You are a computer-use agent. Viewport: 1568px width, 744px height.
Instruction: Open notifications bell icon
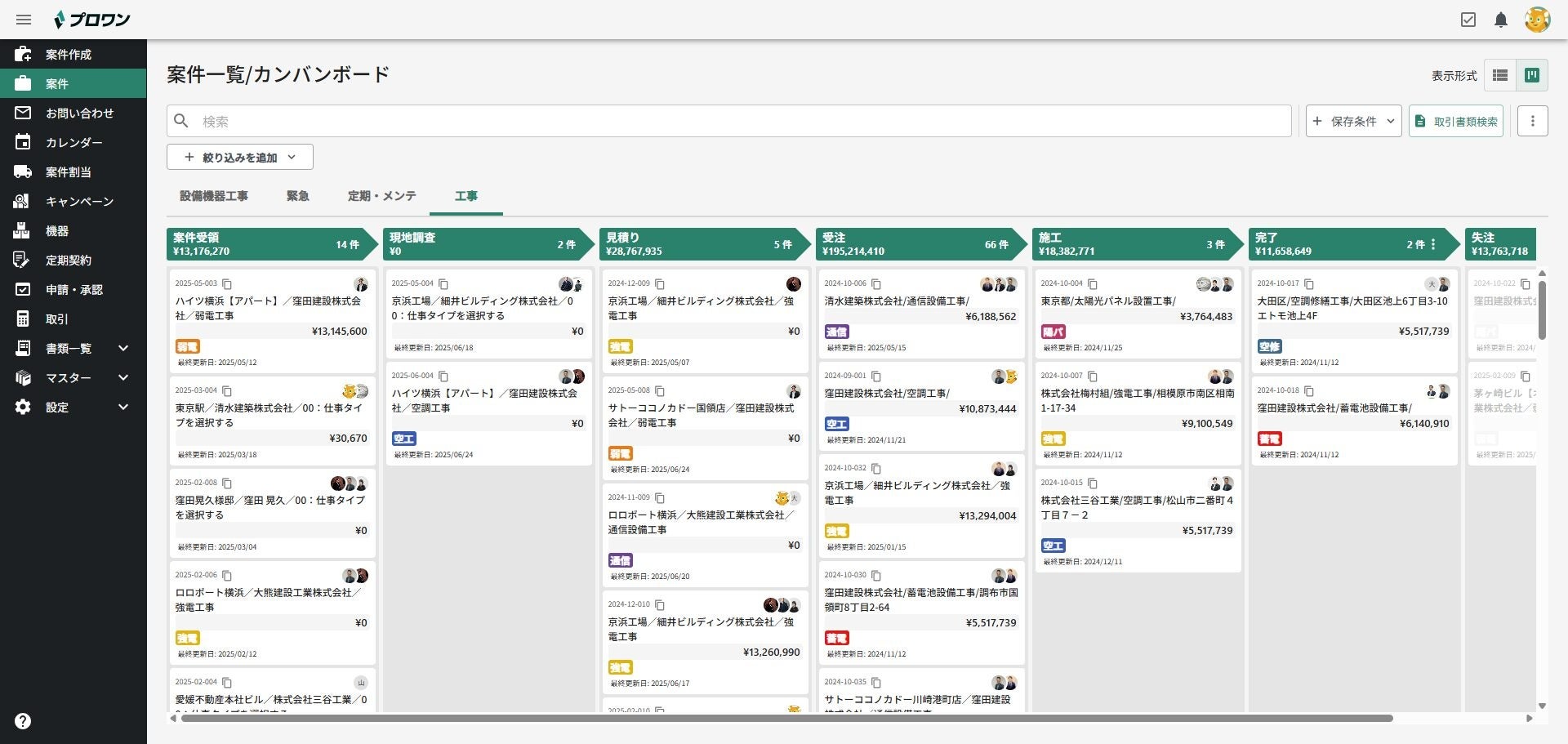(1501, 20)
